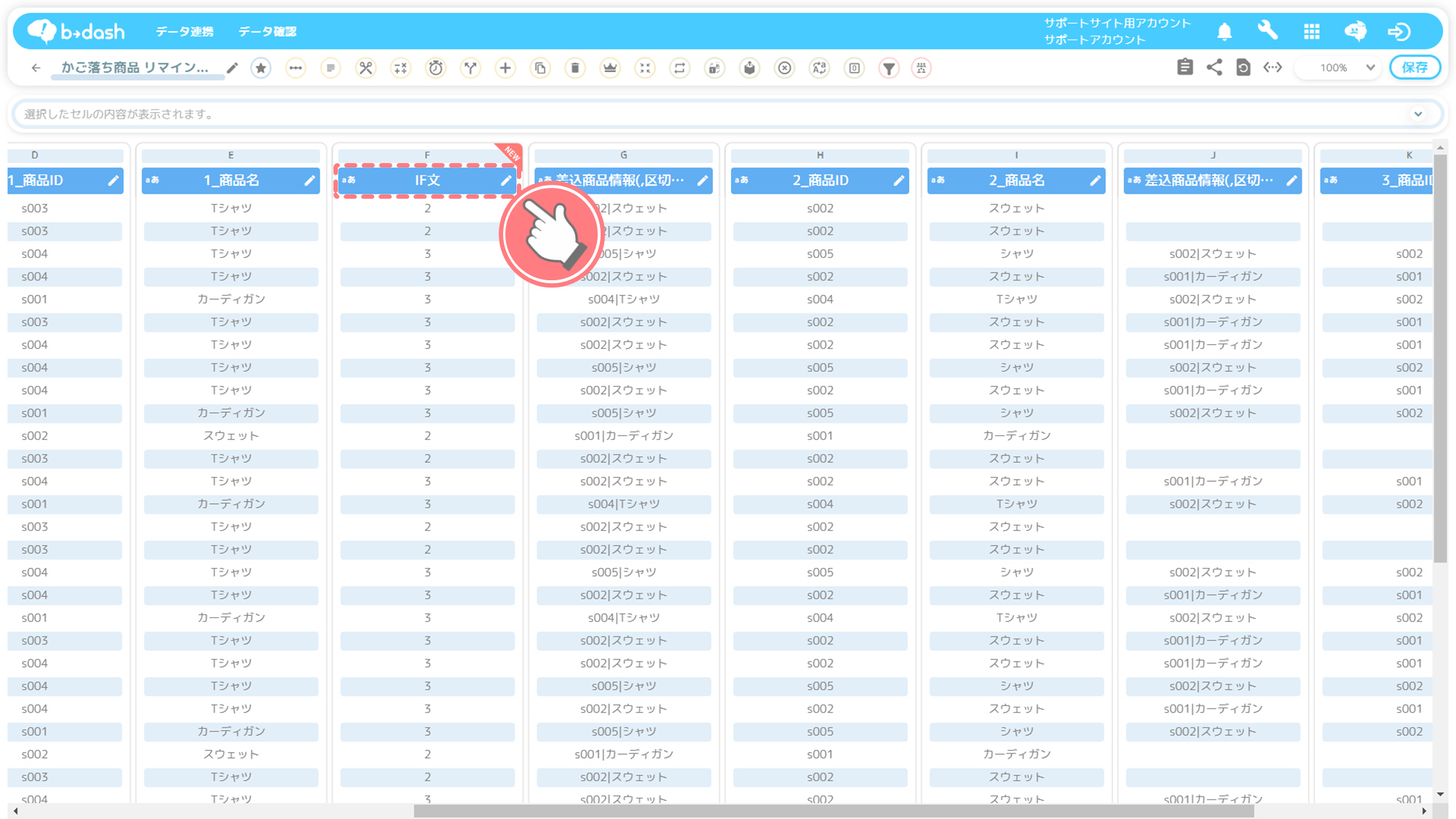Expand the selected-cell content bar chevron
Image resolution: width=1456 pixels, height=819 pixels.
[x=1418, y=114]
